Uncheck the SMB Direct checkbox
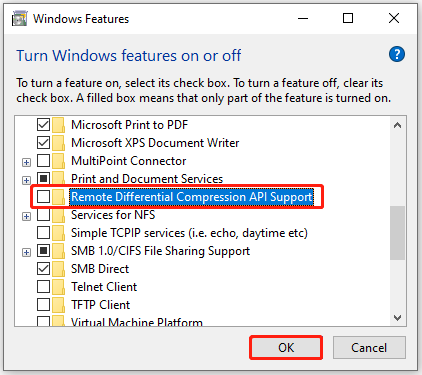 [x=43, y=269]
